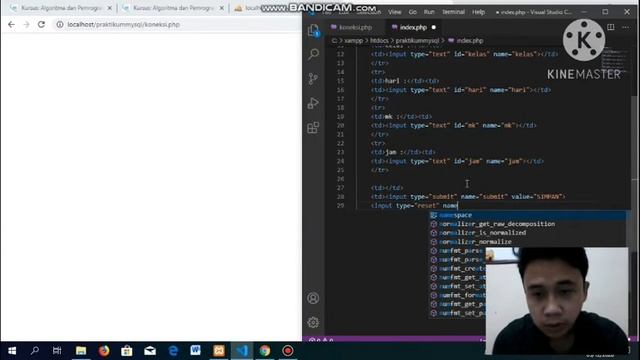Open Task View on taskbar
Screen dimensions: 640x360
(x=57, y=351)
